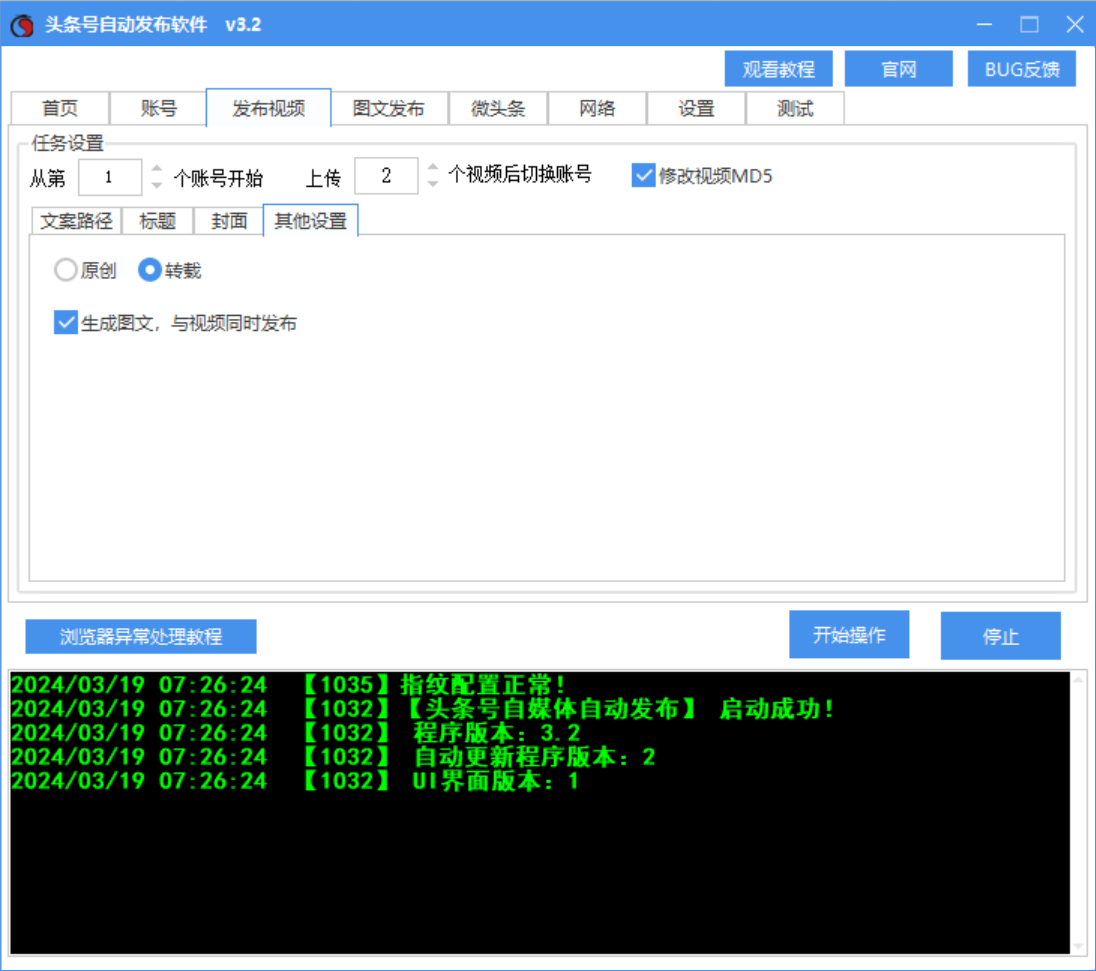
Task: Open the 测试 tab
Action: pyautogui.click(x=795, y=108)
